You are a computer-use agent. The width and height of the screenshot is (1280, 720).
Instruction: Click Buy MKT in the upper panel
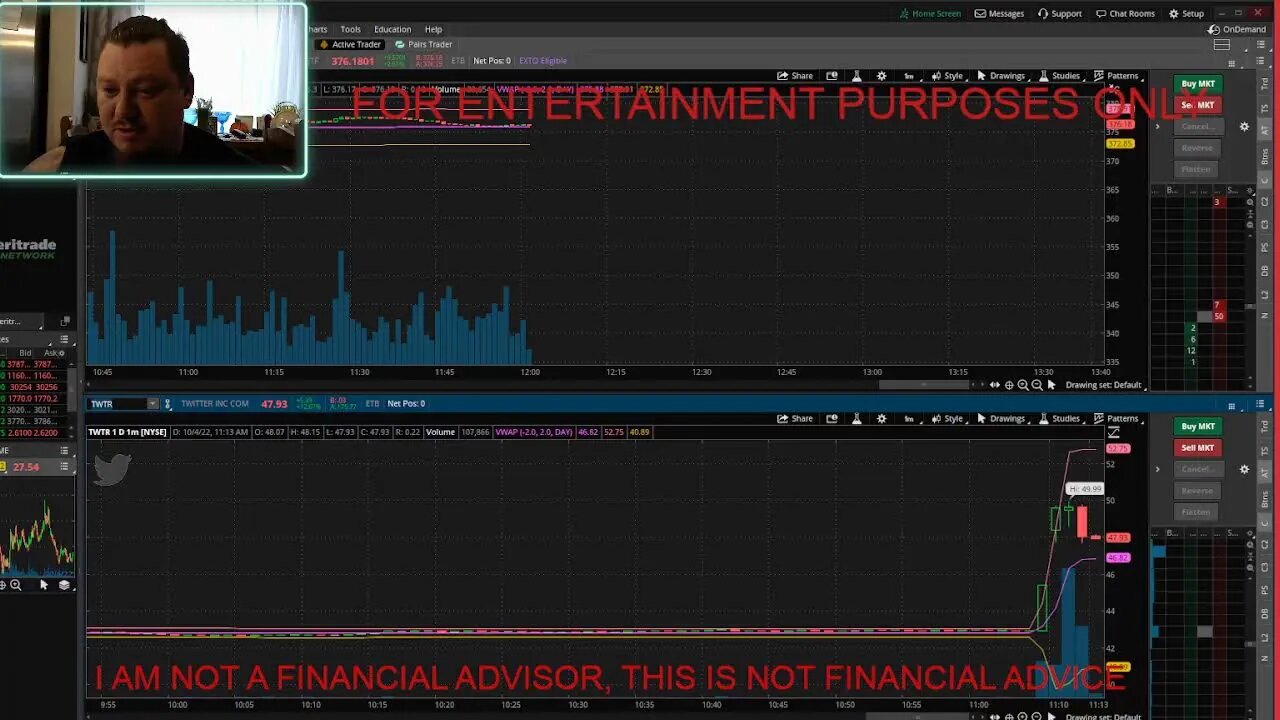click(x=1198, y=84)
